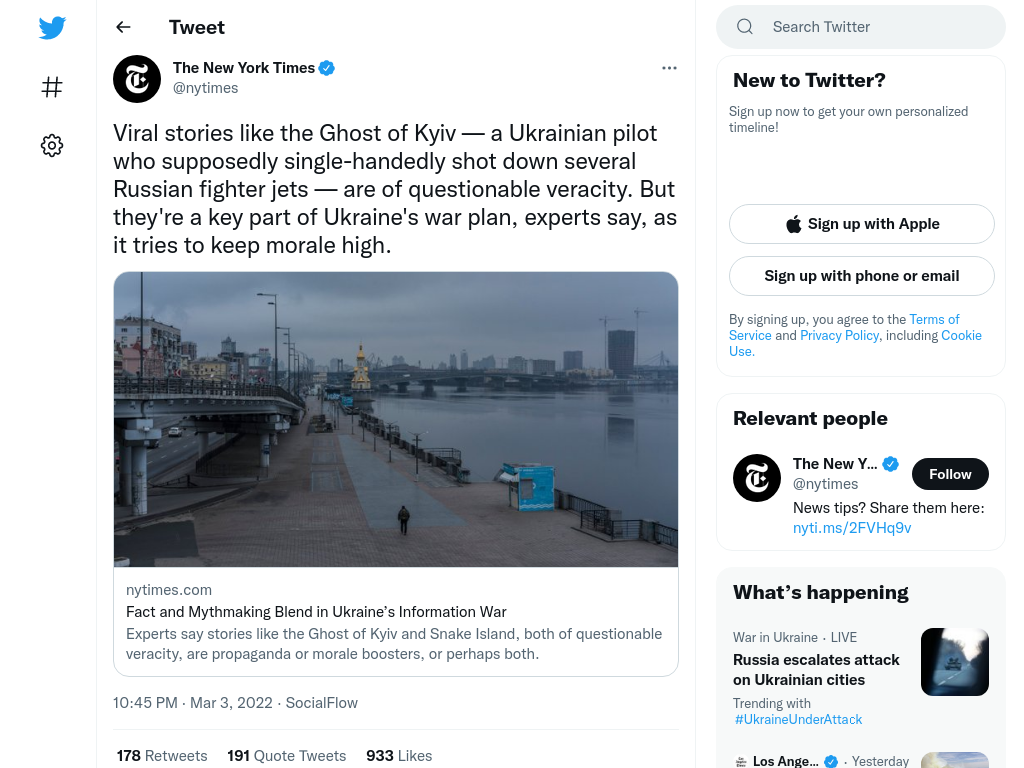View the 933 Likes list

coord(399,756)
